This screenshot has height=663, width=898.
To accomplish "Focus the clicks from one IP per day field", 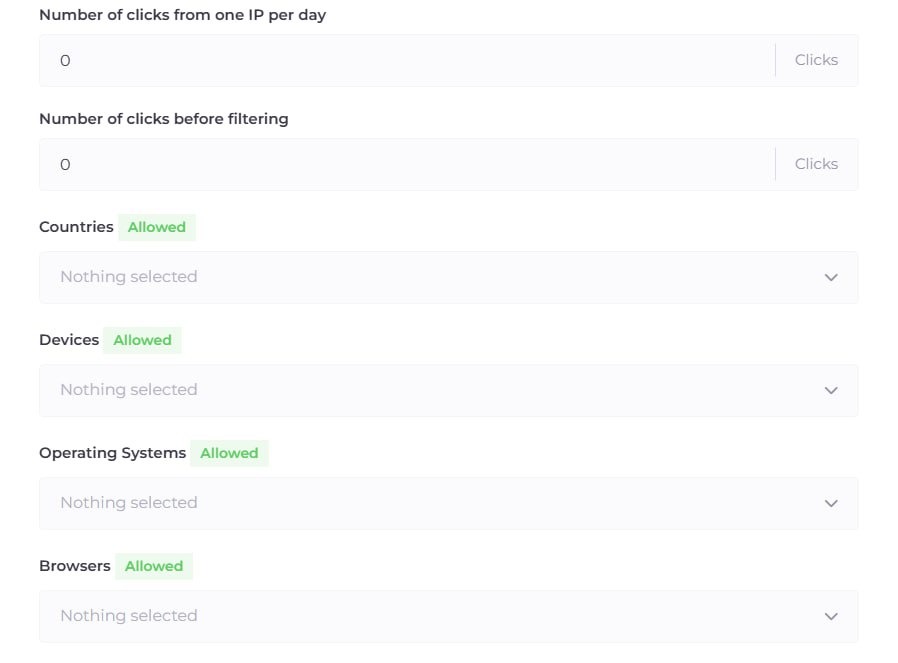I will click(x=400, y=60).
